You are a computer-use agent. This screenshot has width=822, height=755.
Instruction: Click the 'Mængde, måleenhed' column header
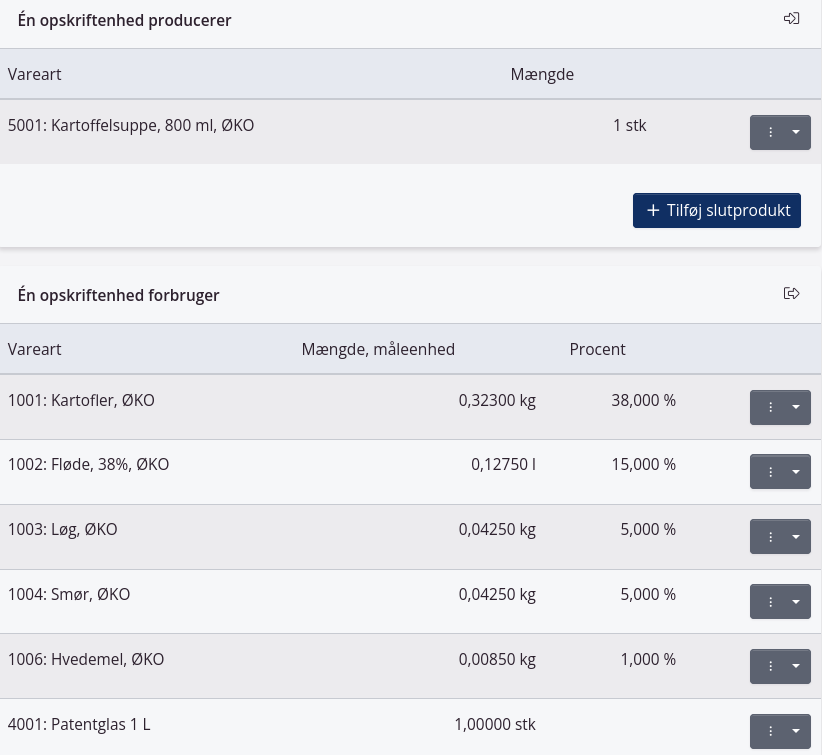tap(378, 349)
